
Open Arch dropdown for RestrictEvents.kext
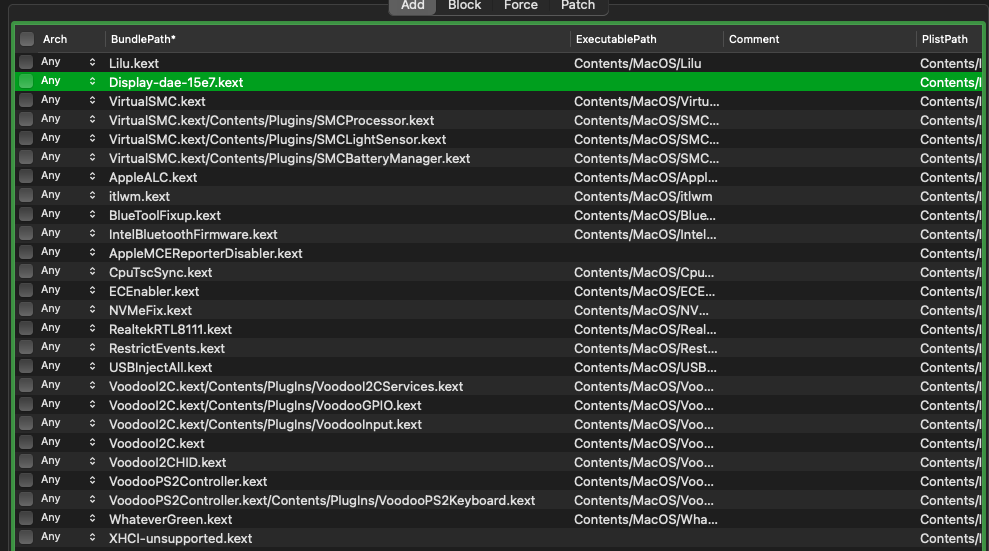pos(68,347)
